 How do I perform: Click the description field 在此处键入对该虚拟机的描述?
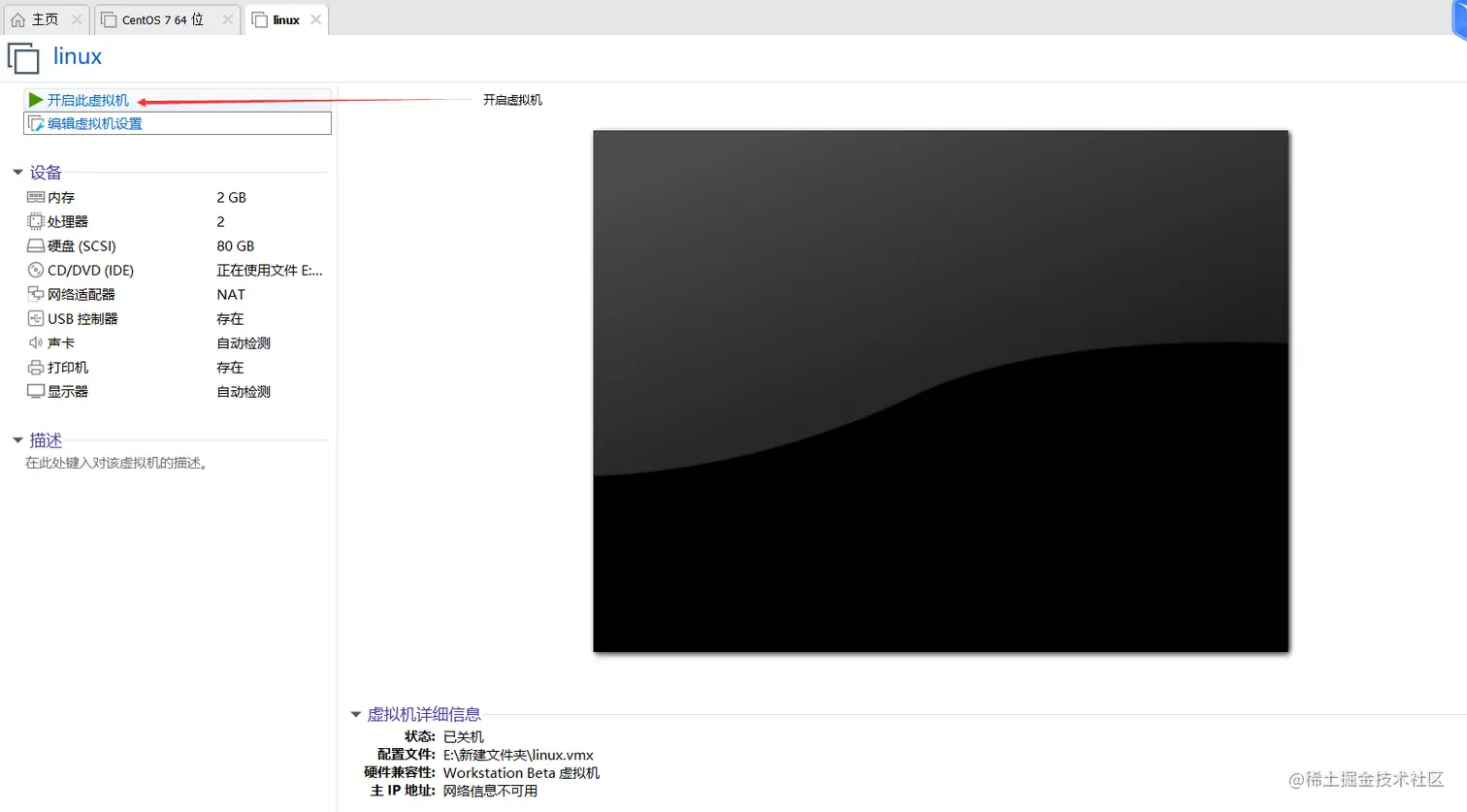point(116,464)
